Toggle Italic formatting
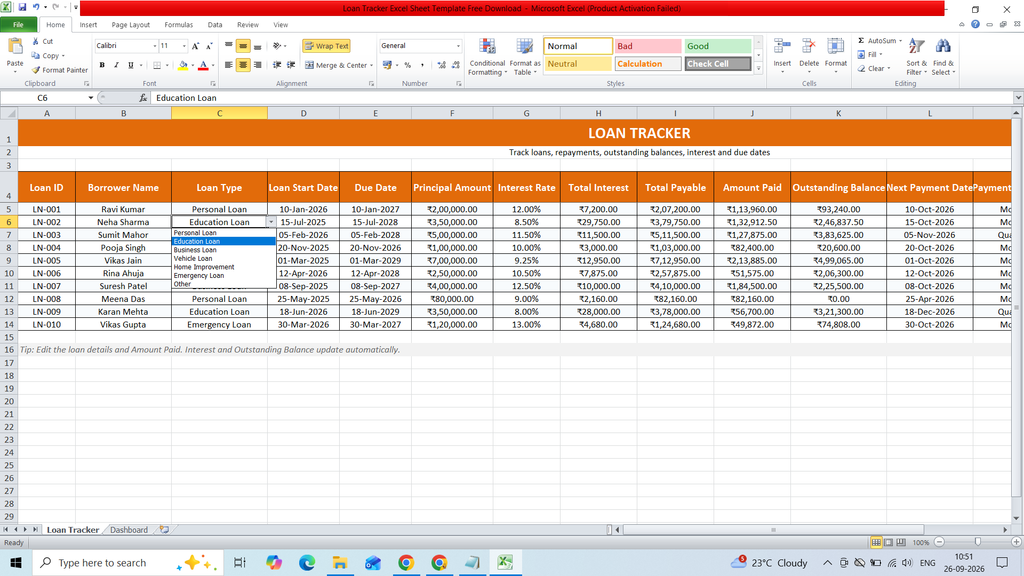 (x=116, y=65)
